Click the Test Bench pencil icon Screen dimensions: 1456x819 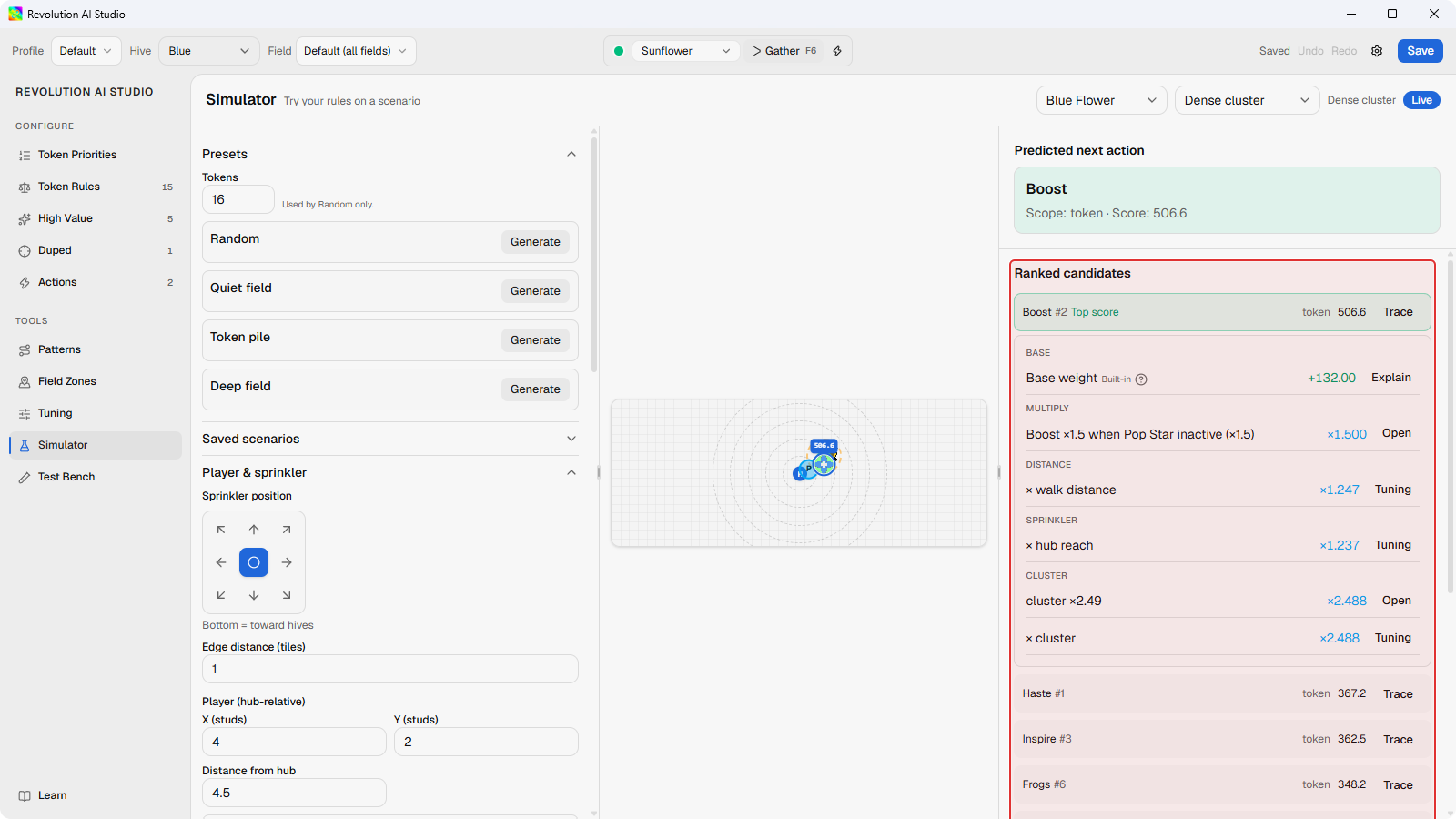25,478
